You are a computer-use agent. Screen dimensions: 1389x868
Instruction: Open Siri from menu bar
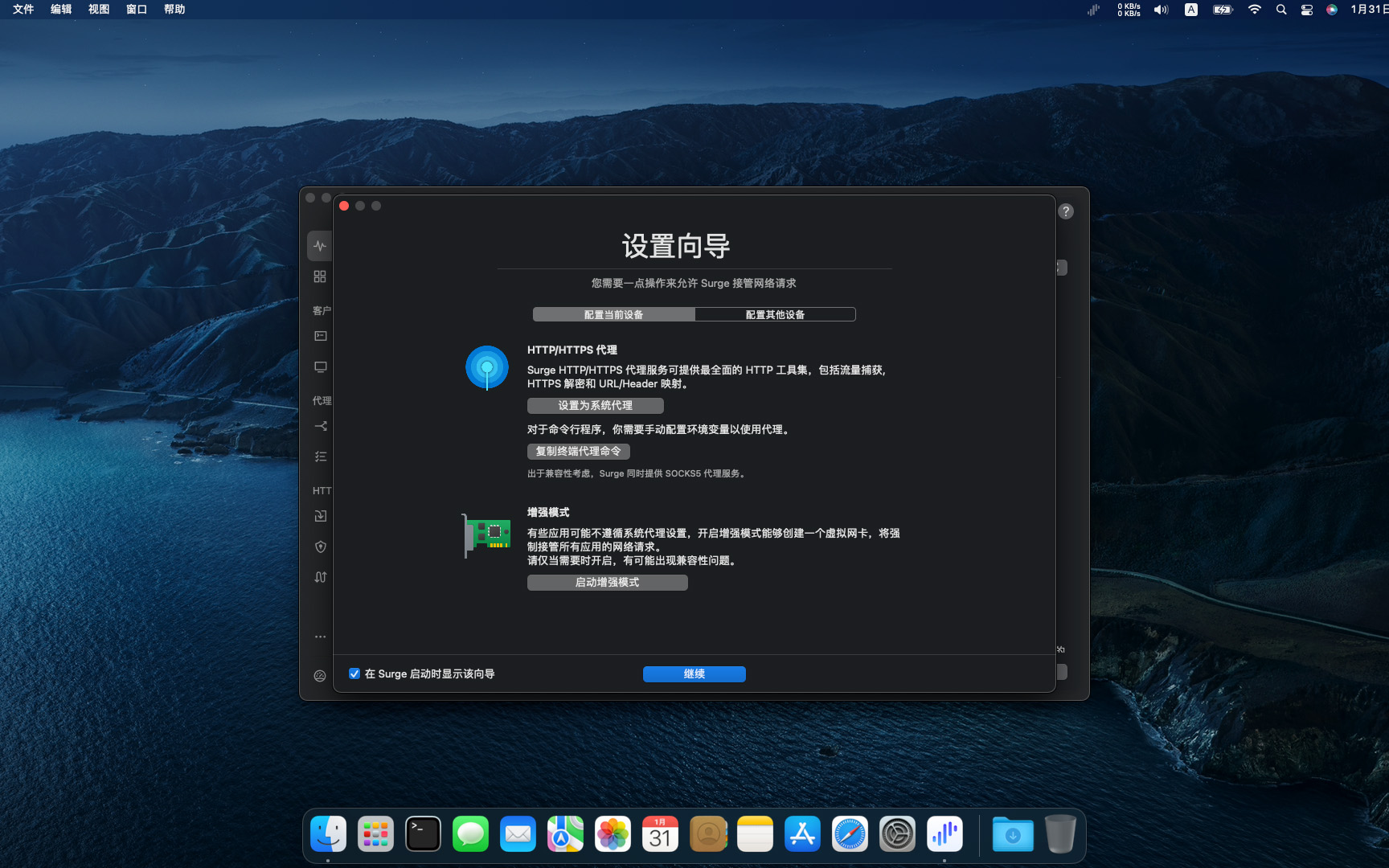point(1332,10)
